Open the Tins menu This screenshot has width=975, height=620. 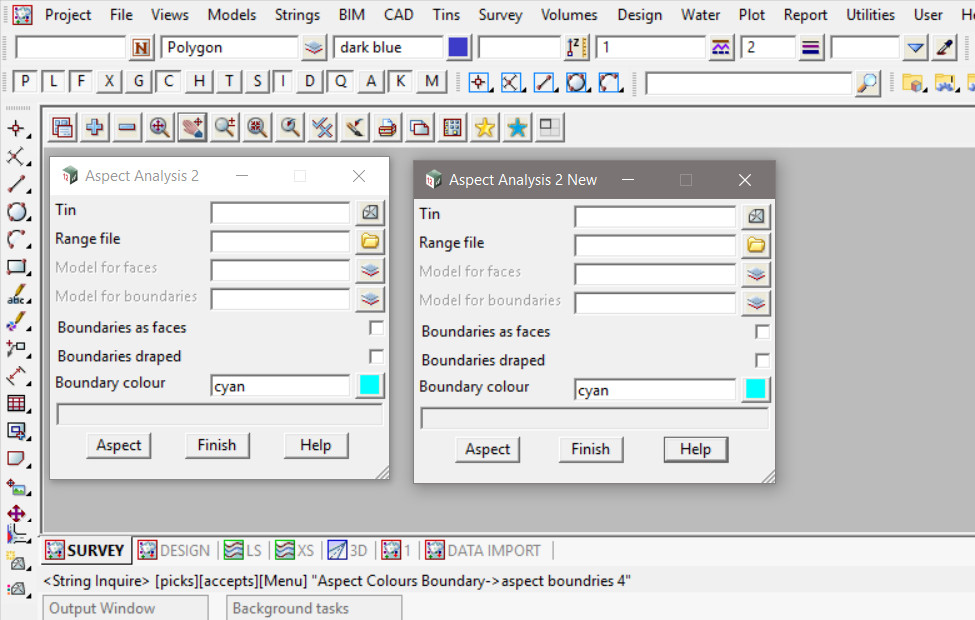446,15
